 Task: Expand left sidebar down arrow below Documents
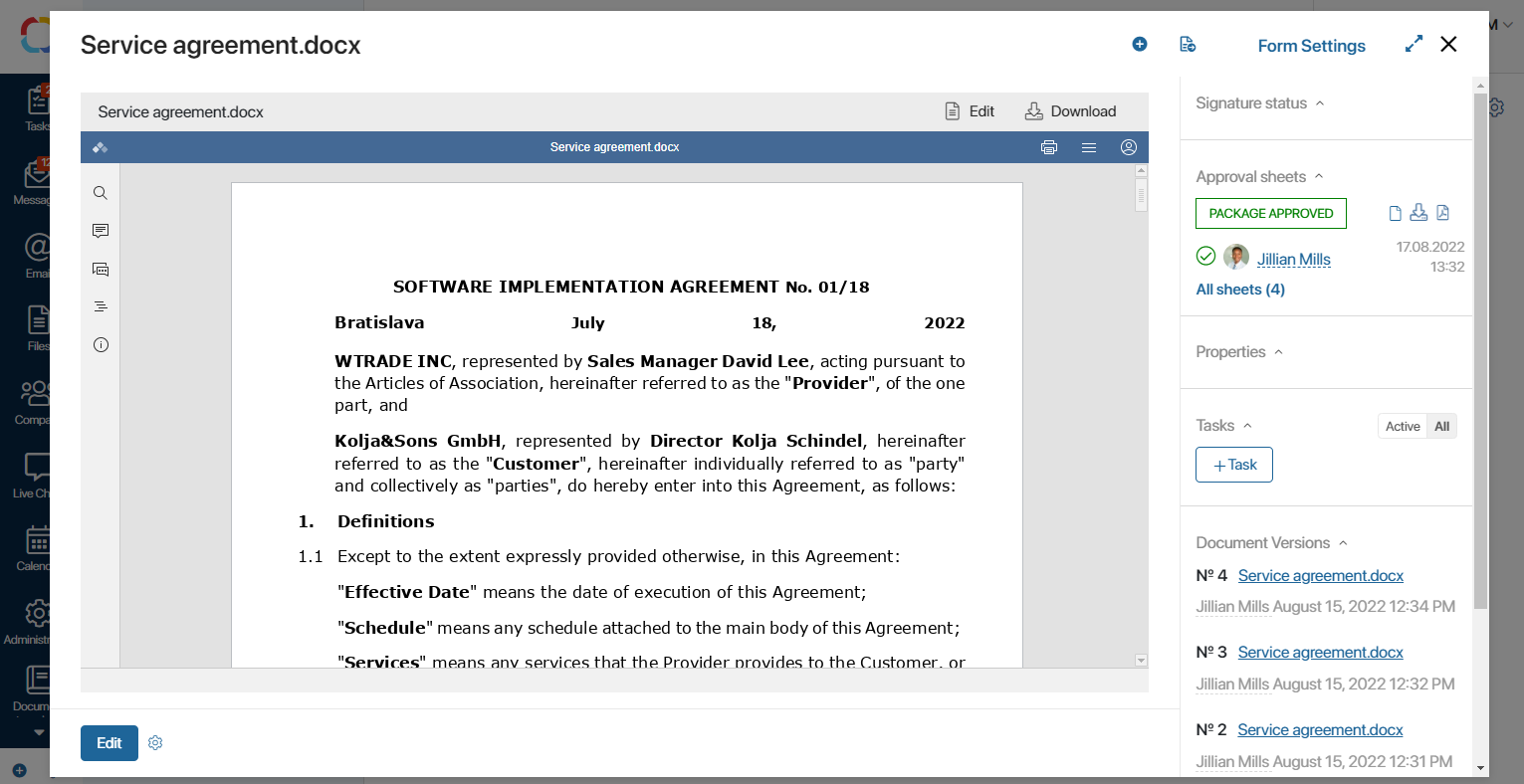coord(39,732)
